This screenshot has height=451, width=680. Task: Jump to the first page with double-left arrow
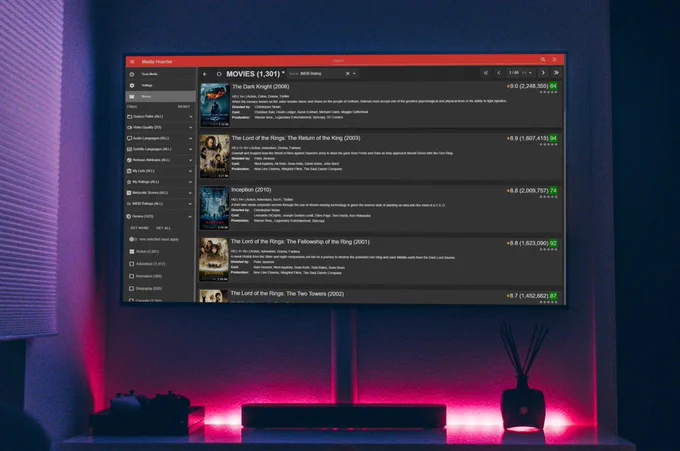click(x=486, y=73)
